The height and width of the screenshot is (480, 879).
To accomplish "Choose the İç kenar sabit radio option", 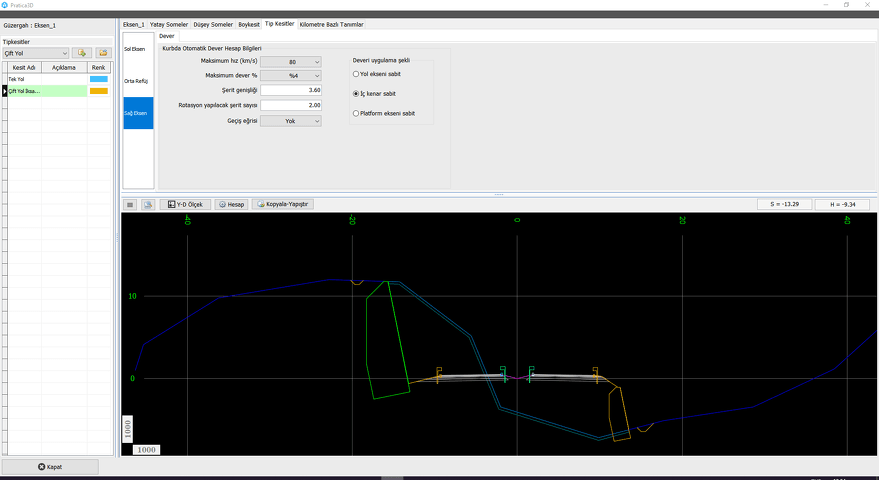I will (x=356, y=93).
